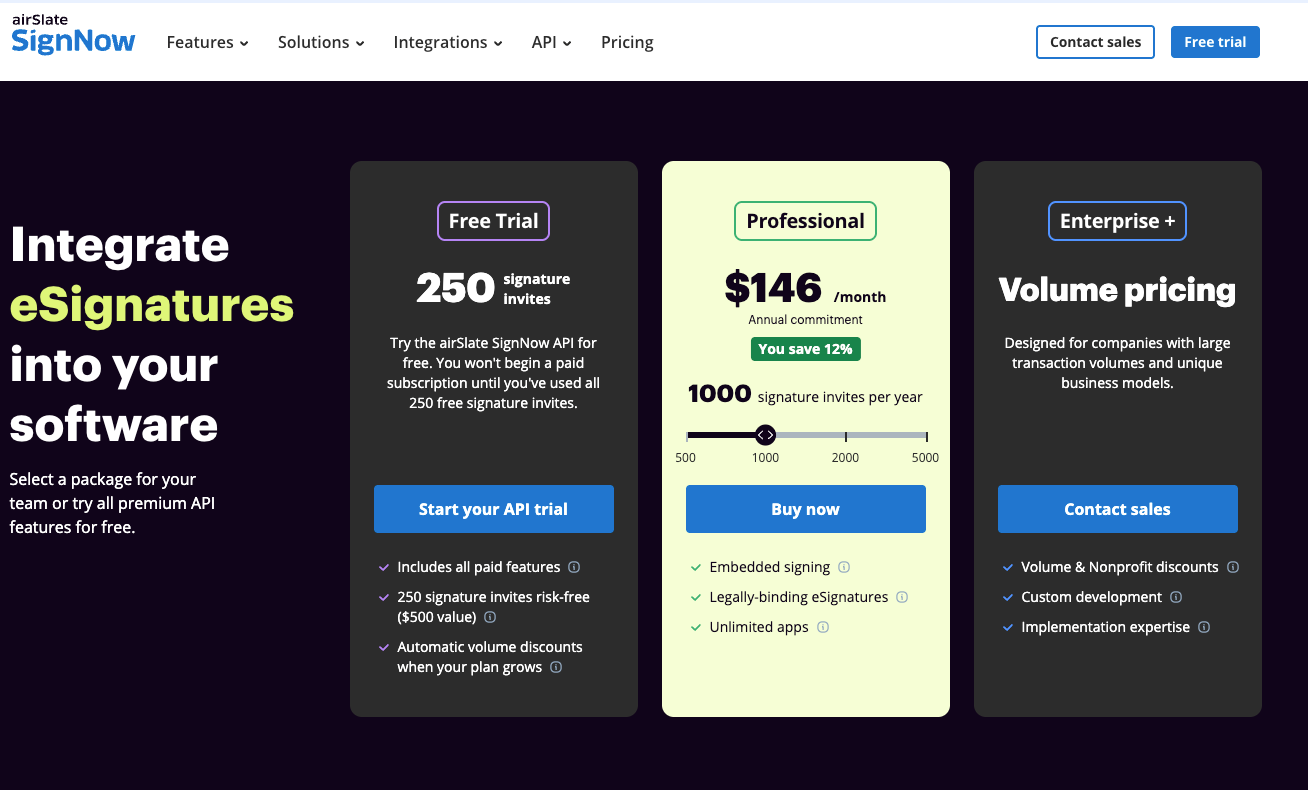
Task: Open the info tooltip for Embedded signing
Action: pyautogui.click(x=843, y=567)
